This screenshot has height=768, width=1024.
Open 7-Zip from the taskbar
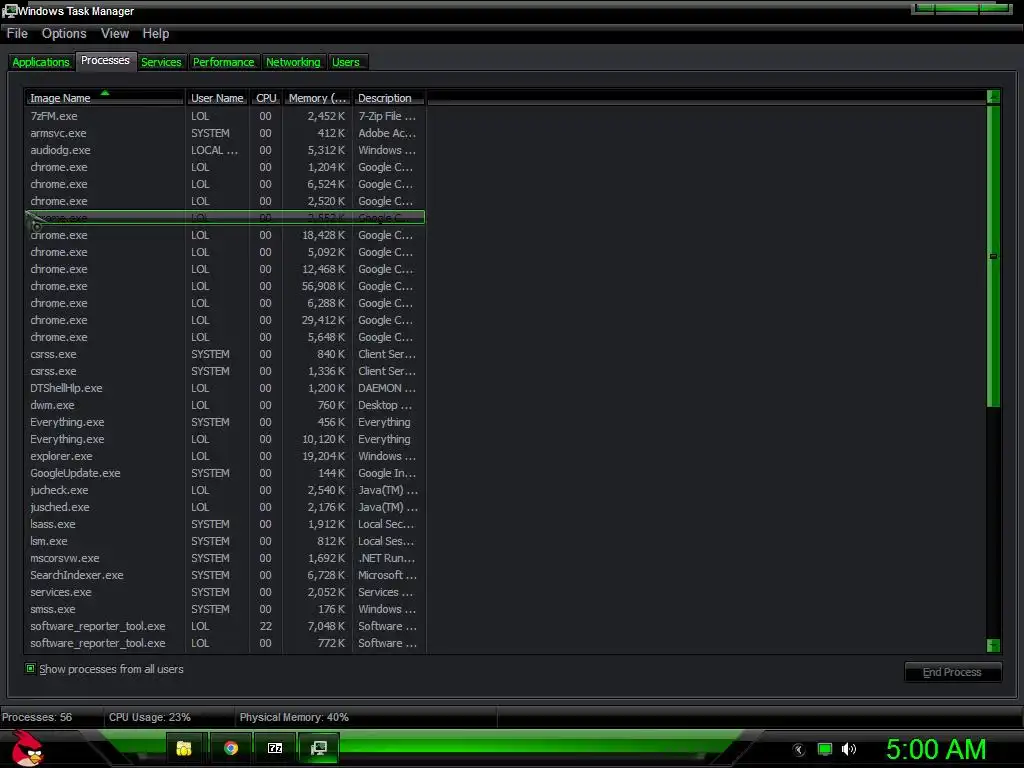[x=275, y=748]
